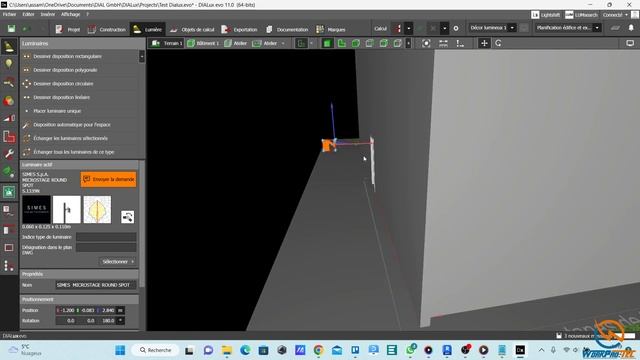The image size is (640, 360).
Task: Open the Documentation tab
Action: [x=287, y=29]
